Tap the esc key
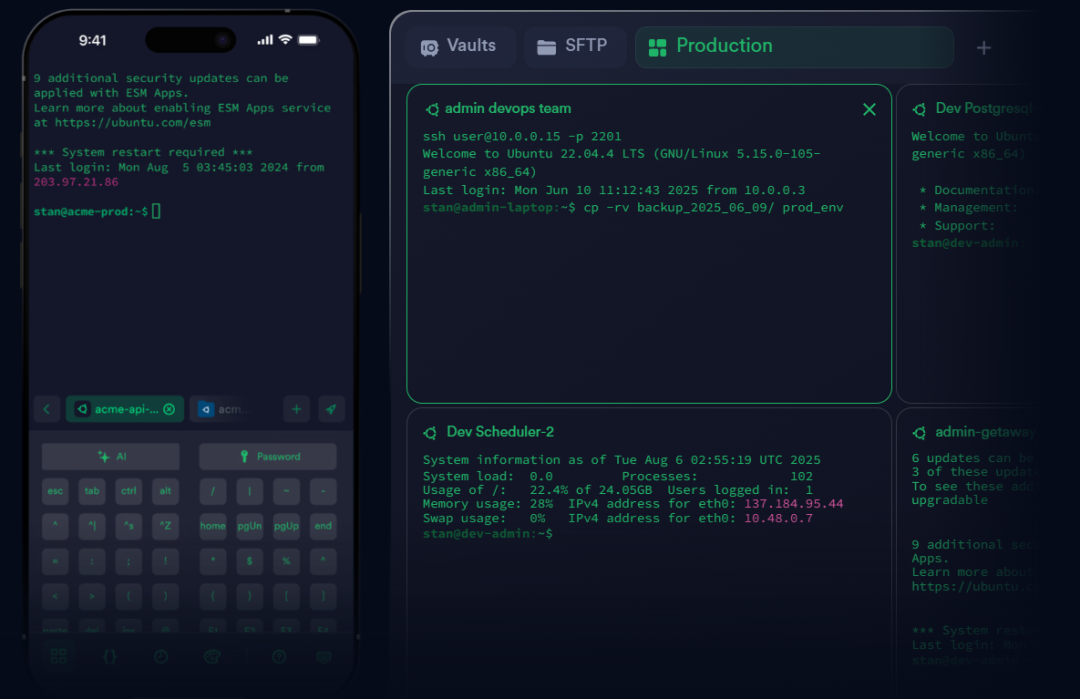The image size is (1080, 699). pyautogui.click(x=55, y=491)
